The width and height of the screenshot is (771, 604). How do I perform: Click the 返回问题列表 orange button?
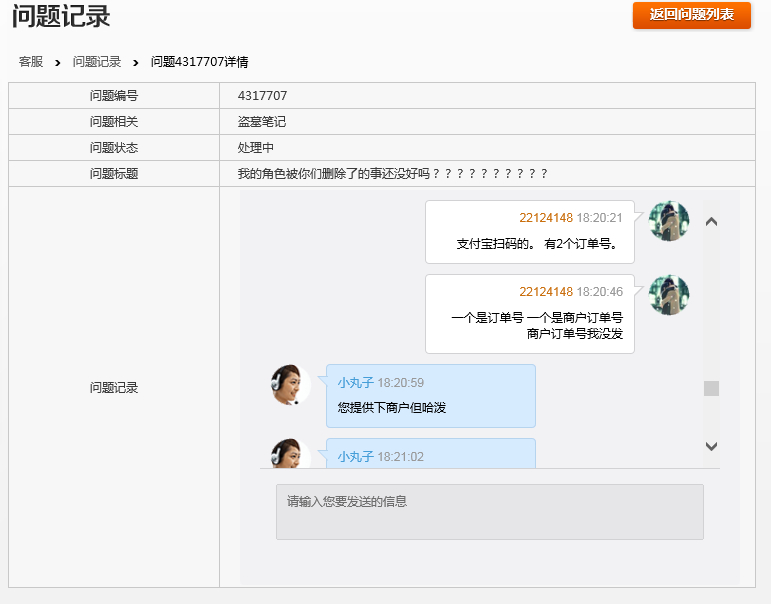point(691,15)
